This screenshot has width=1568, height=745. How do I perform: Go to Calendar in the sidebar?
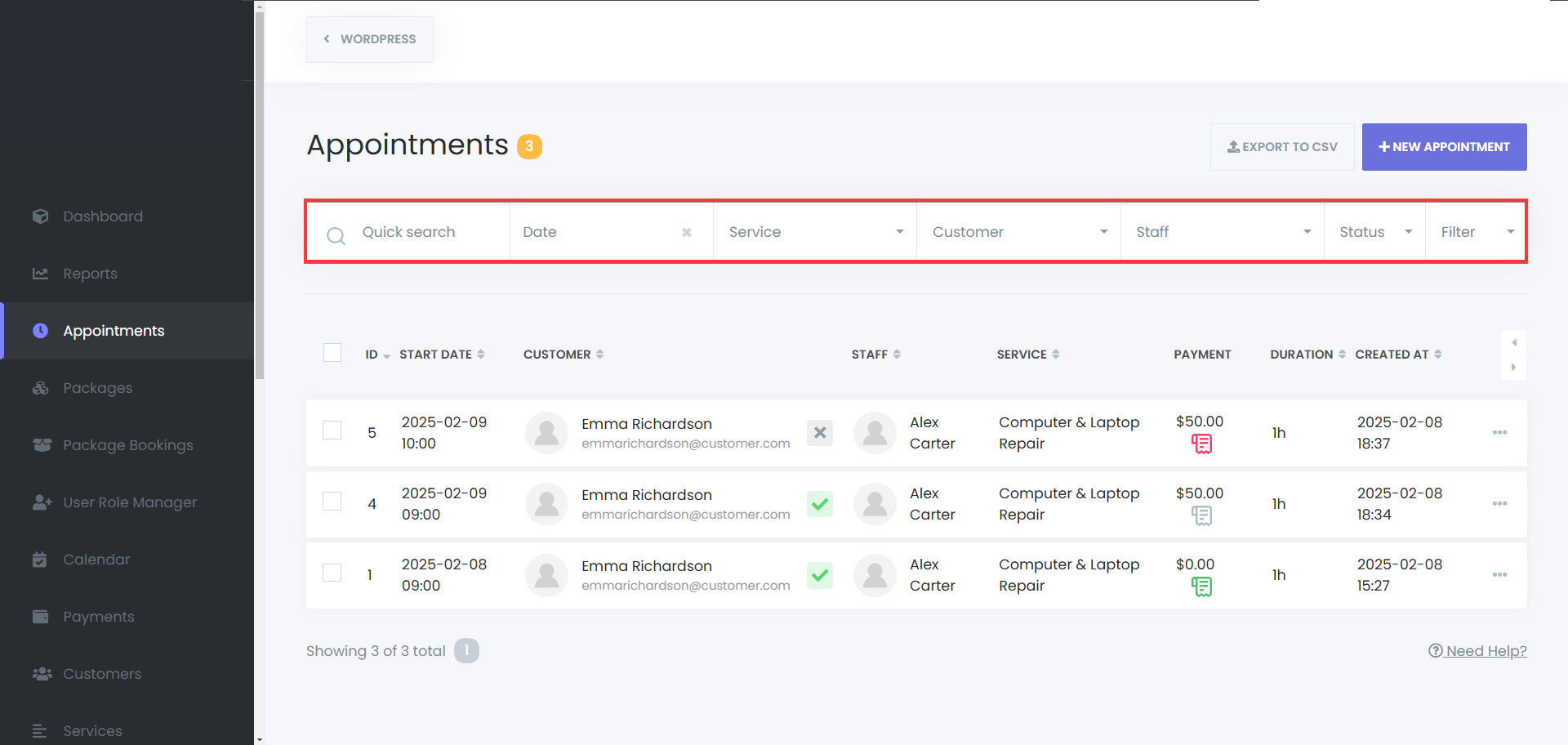pos(96,560)
